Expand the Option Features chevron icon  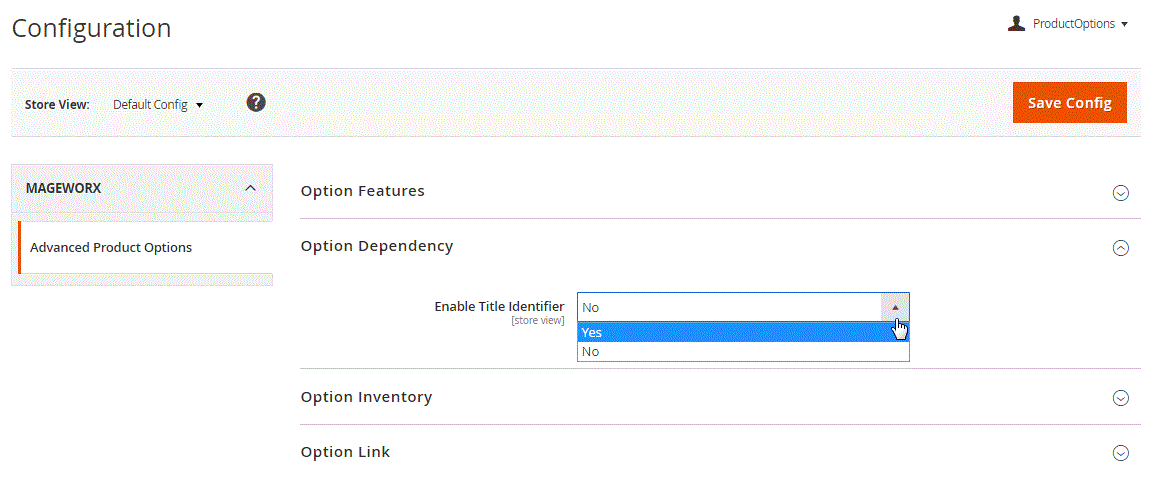(1121, 193)
